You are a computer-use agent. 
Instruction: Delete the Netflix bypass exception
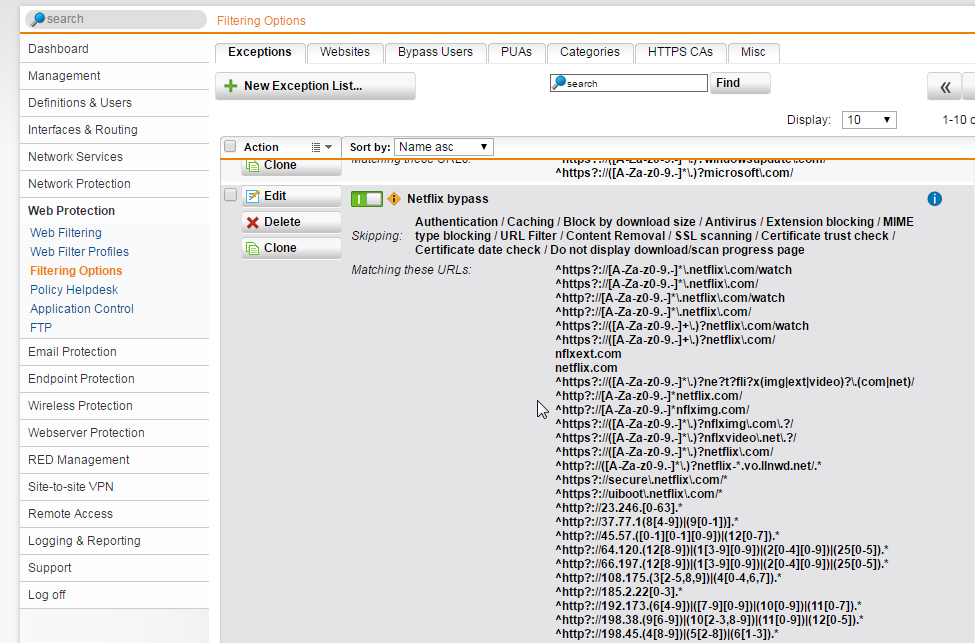[x=291, y=222]
